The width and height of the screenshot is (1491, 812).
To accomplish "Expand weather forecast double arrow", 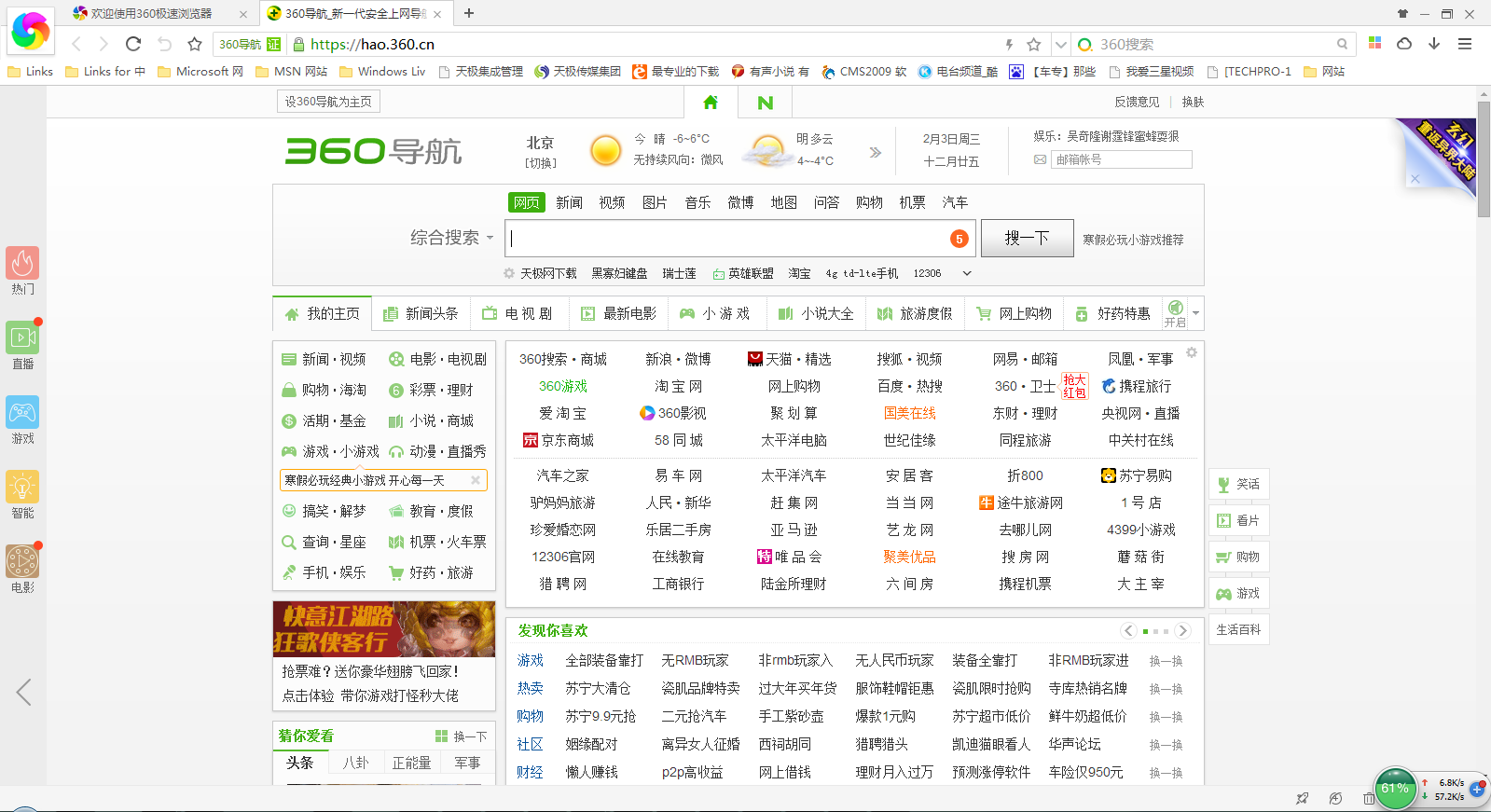I will pos(875,152).
